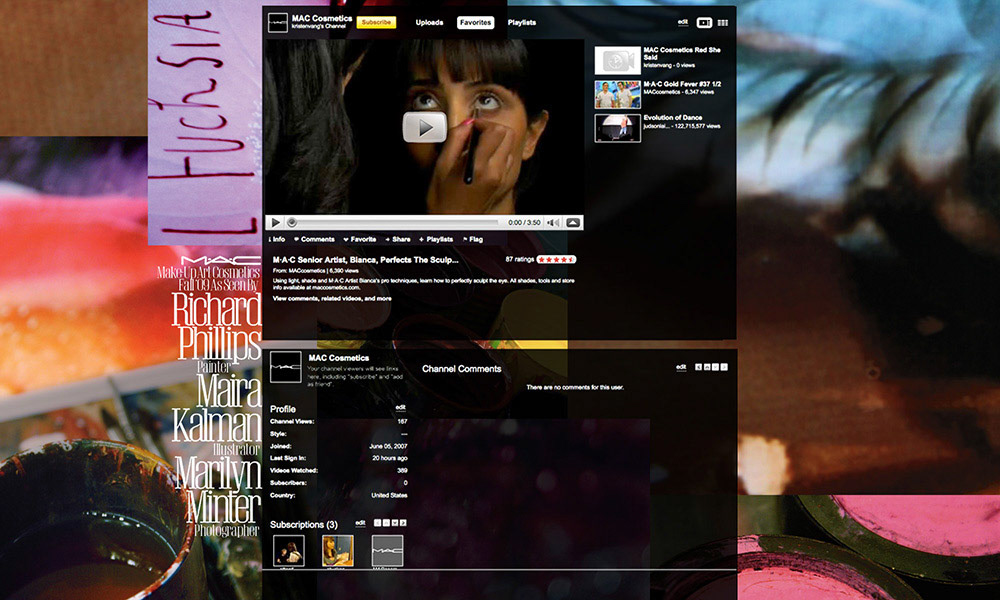Move Channel Comments module up arrow
The width and height of the screenshot is (1000, 600).
click(x=707, y=367)
